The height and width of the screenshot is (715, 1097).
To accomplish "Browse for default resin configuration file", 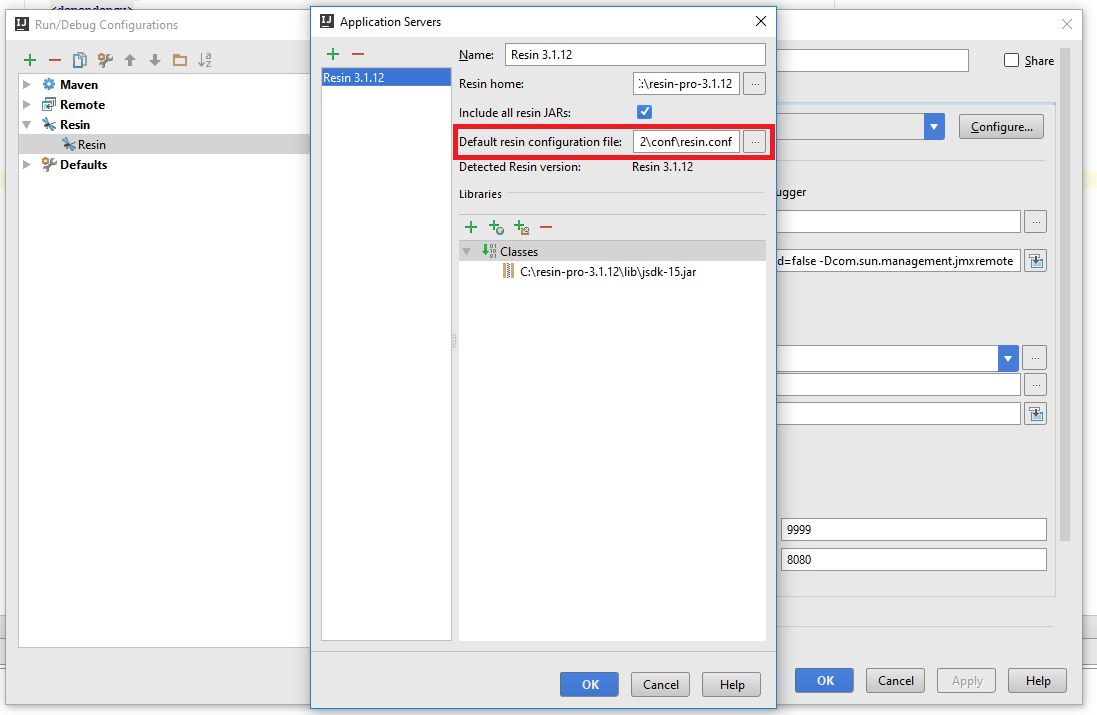I will pos(754,142).
